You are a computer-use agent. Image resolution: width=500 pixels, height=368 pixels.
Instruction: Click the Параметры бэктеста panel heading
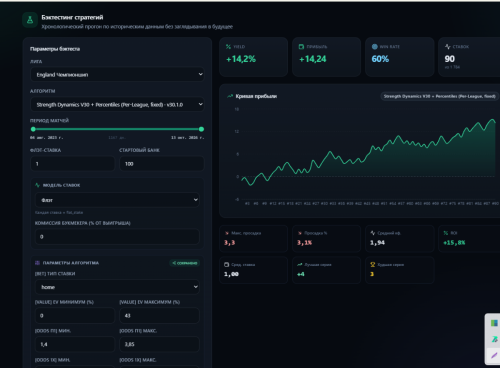[55, 49]
